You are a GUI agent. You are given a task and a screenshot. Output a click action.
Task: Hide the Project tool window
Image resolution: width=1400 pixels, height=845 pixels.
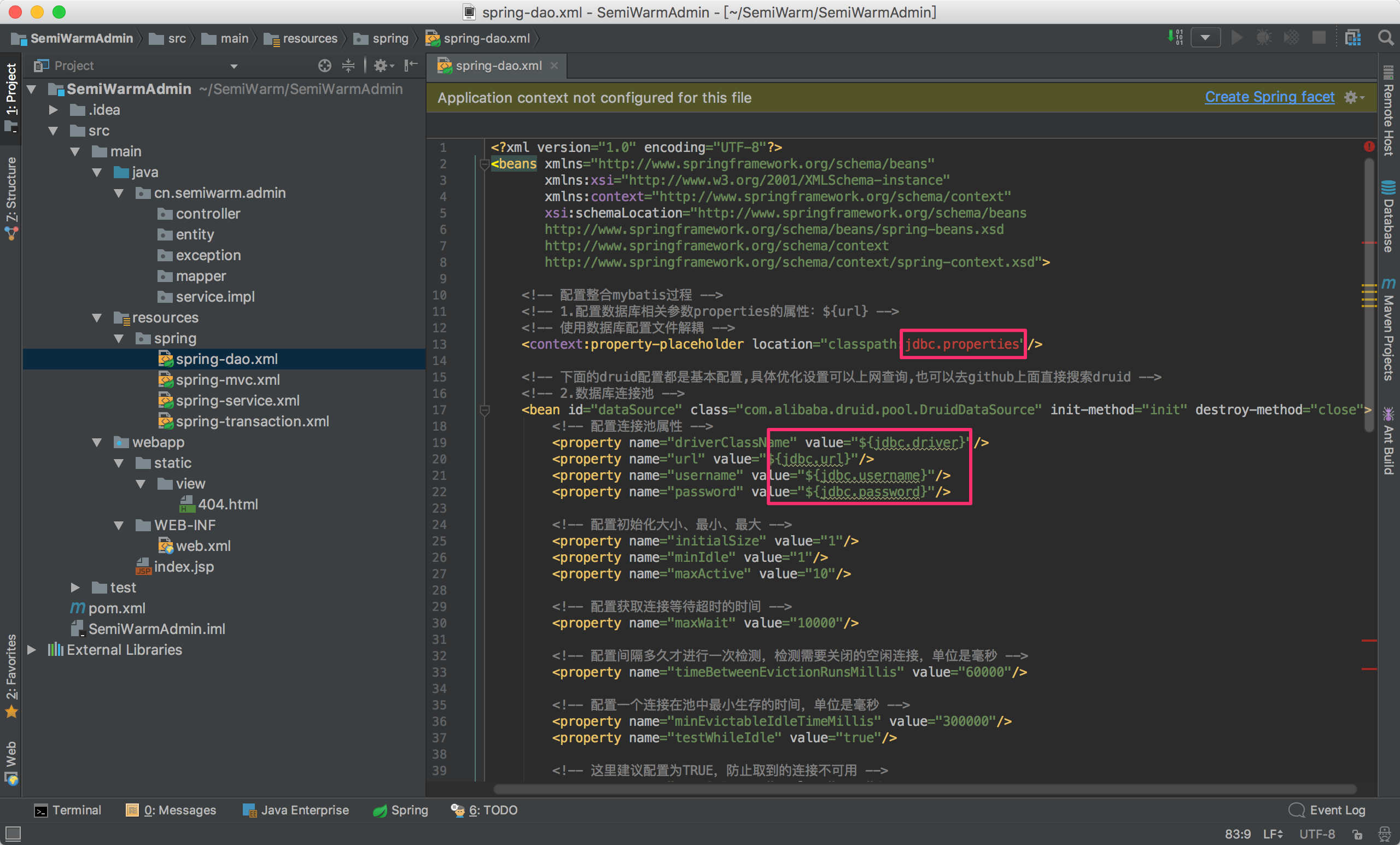tap(411, 66)
